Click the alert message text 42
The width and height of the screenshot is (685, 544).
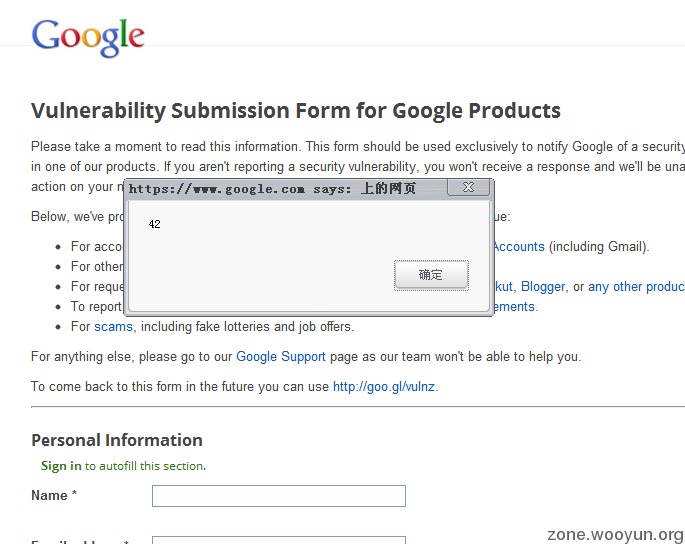[154, 224]
